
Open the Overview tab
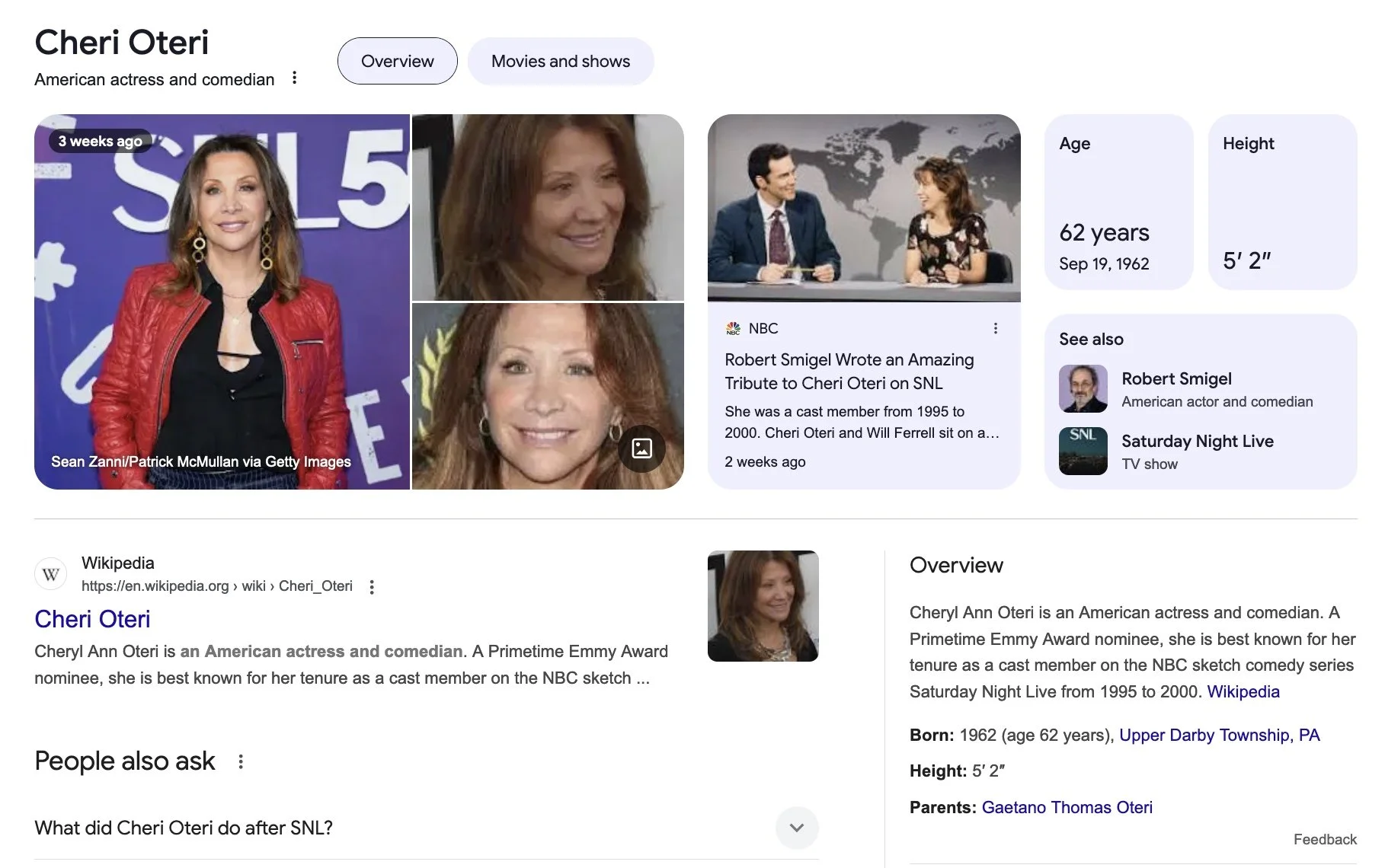click(397, 61)
